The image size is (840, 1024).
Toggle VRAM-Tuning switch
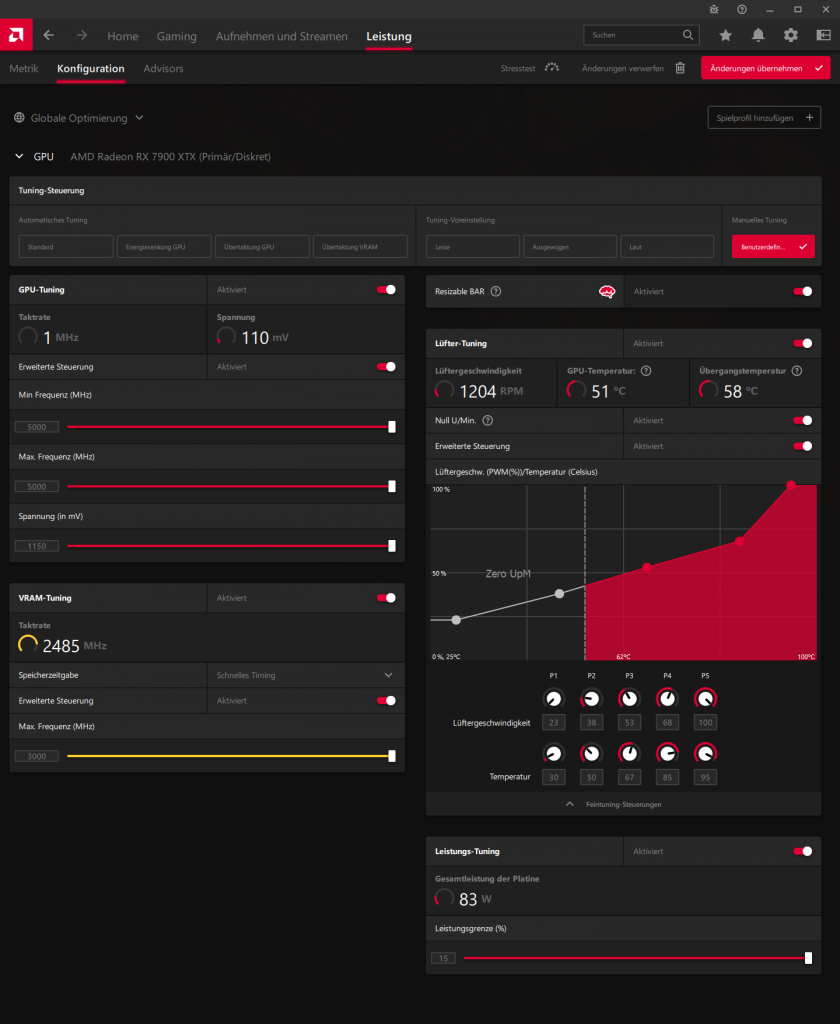coord(386,598)
